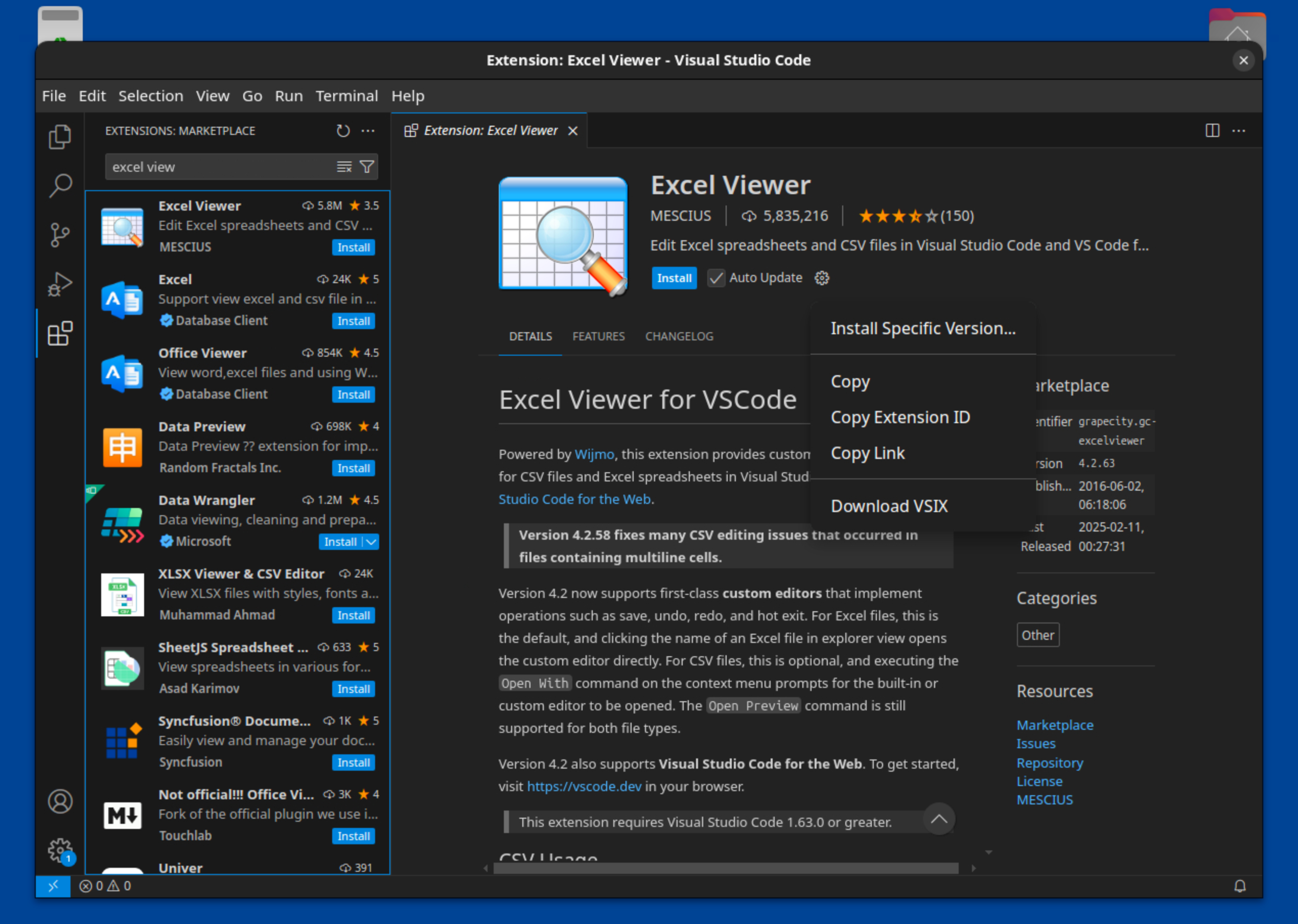Choose Copy Extension ID menu entry
1298x924 pixels.
900,417
